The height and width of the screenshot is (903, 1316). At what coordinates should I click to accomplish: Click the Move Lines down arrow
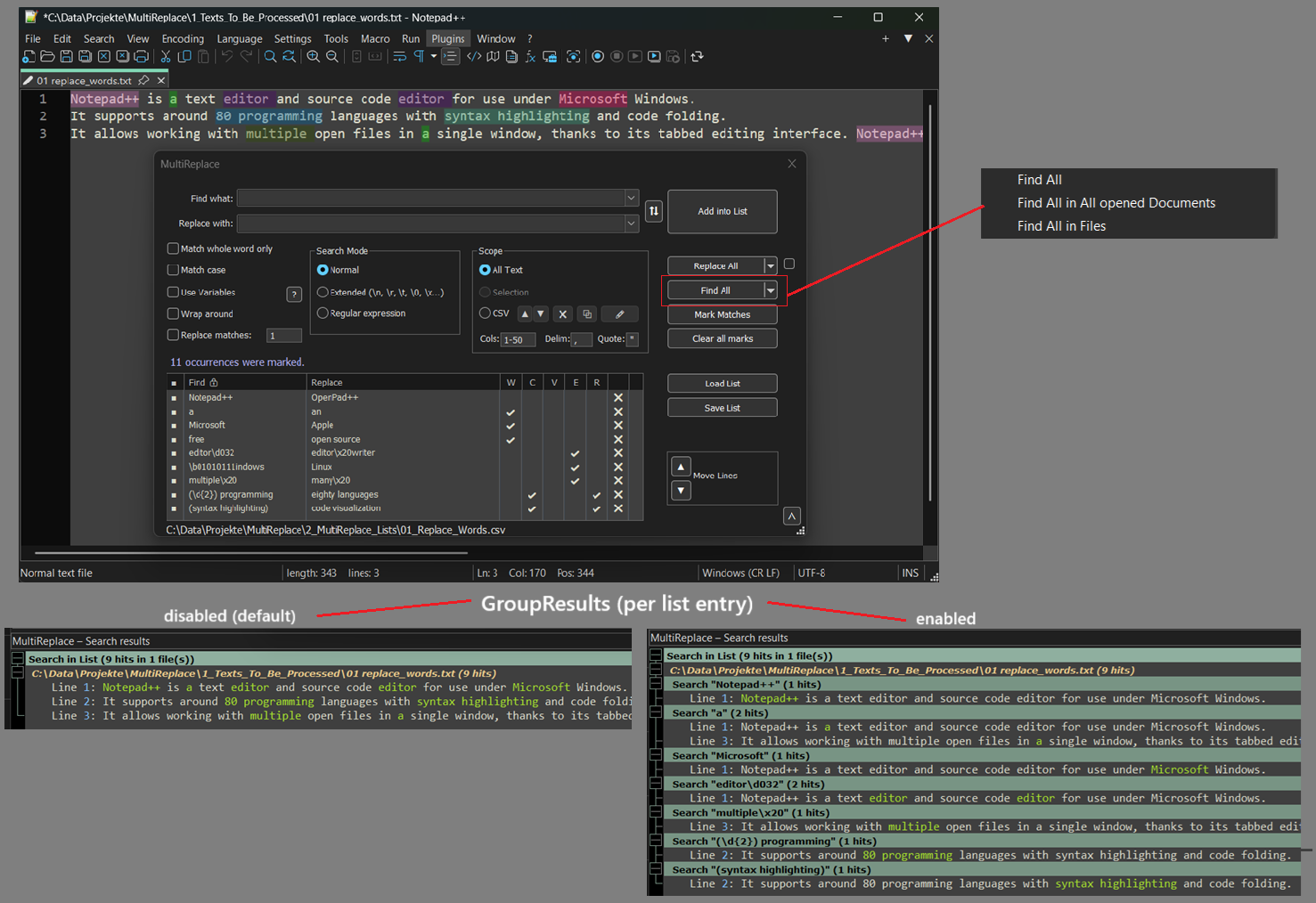(681, 491)
